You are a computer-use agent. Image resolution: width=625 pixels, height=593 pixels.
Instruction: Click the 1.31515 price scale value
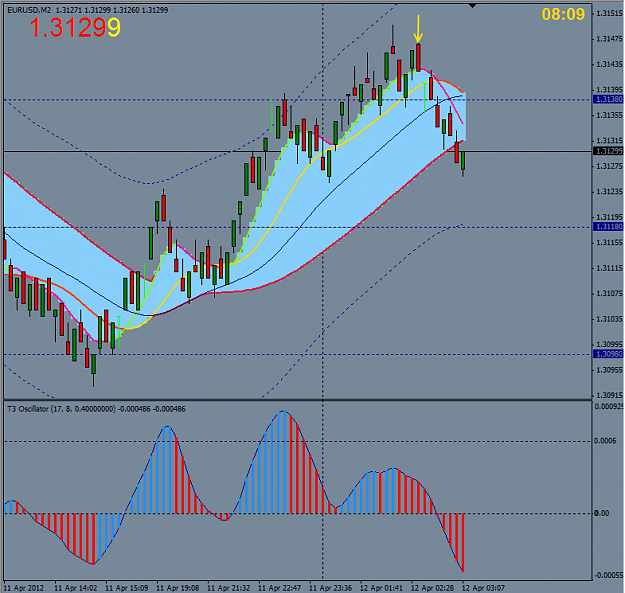tap(609, 14)
